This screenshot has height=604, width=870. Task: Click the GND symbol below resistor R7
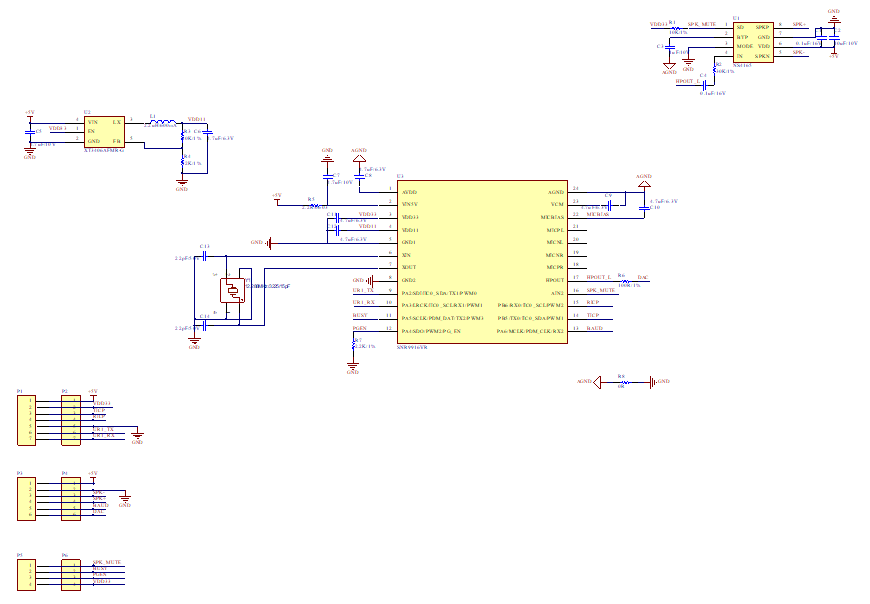(x=352, y=368)
